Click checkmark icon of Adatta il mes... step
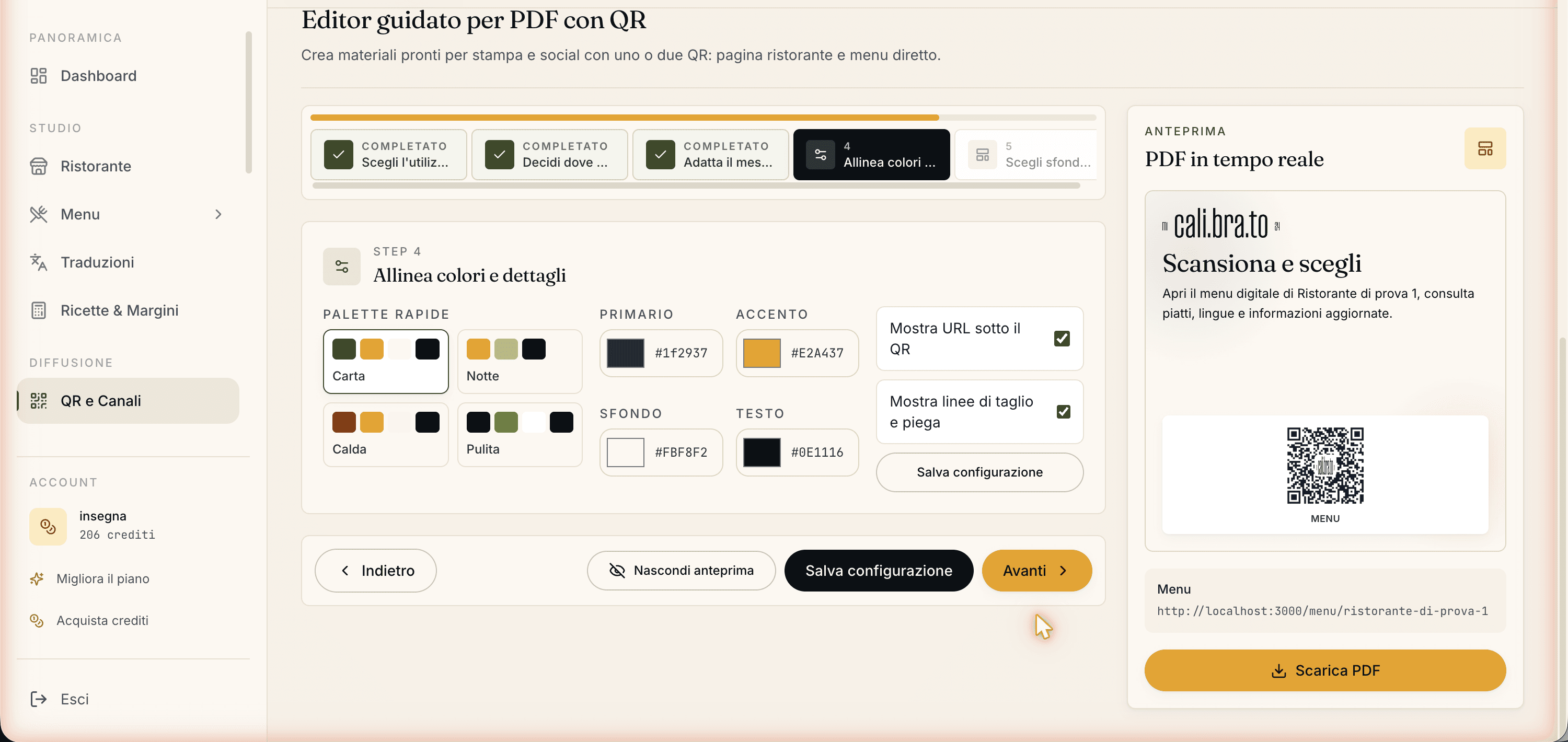1568x742 pixels. [660, 155]
